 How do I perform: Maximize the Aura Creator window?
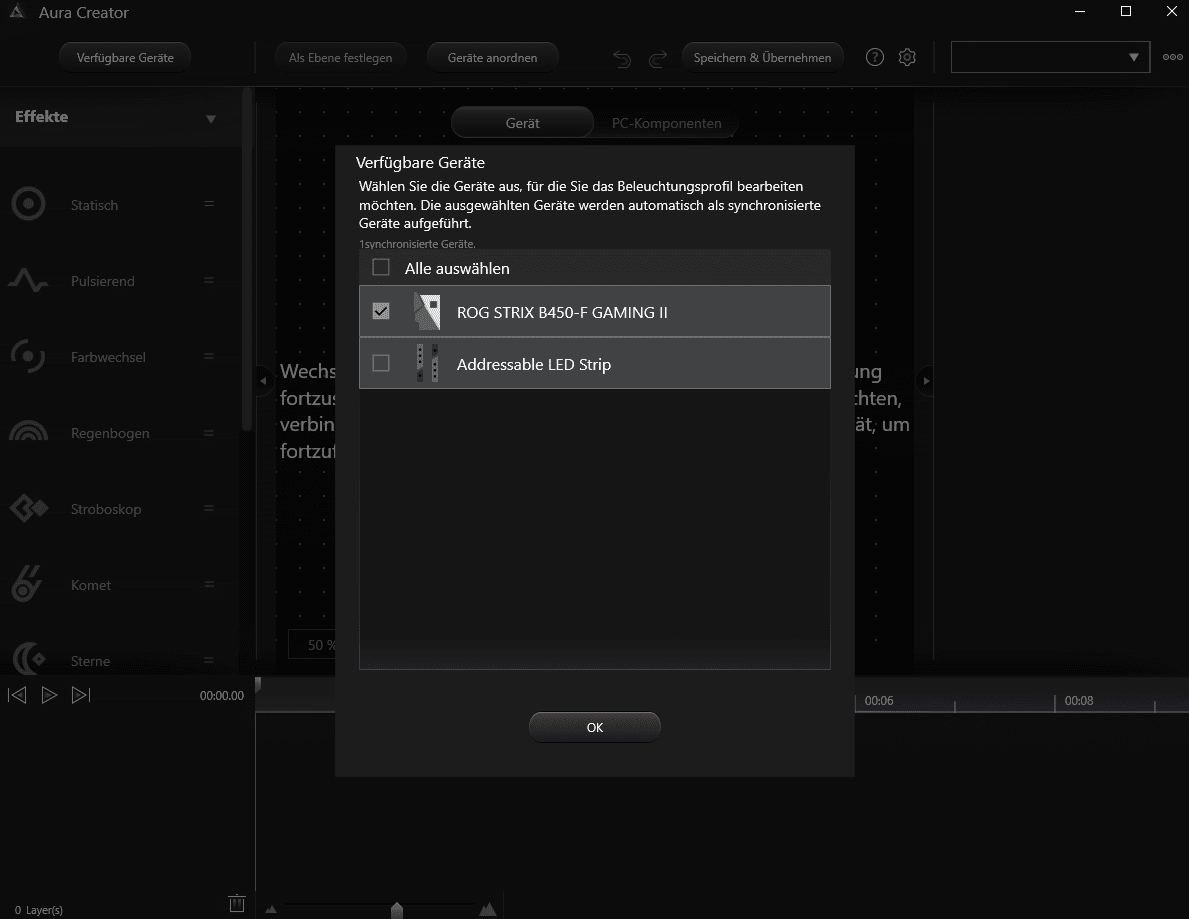click(1125, 11)
